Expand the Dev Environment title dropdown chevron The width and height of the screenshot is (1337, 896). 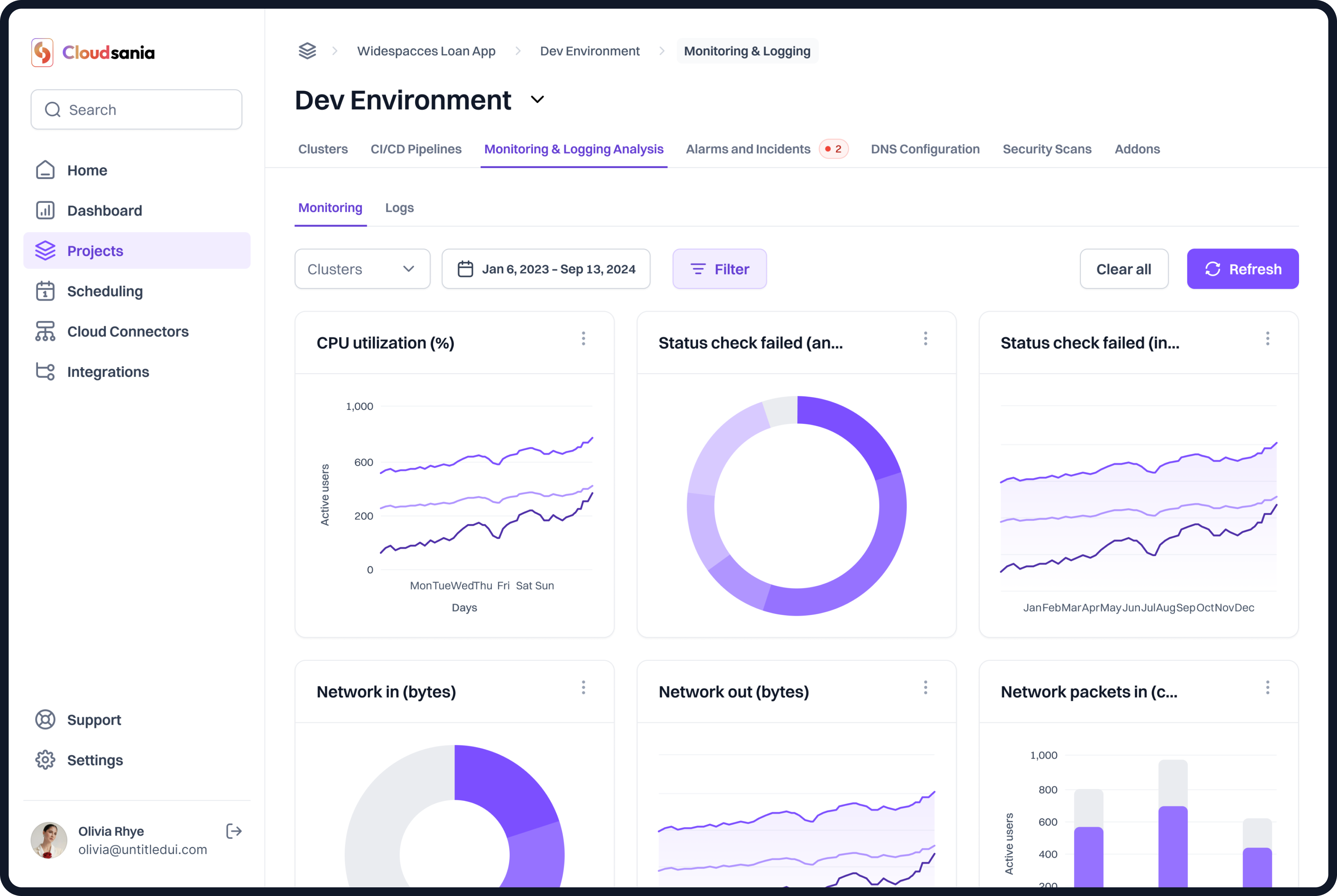click(537, 100)
